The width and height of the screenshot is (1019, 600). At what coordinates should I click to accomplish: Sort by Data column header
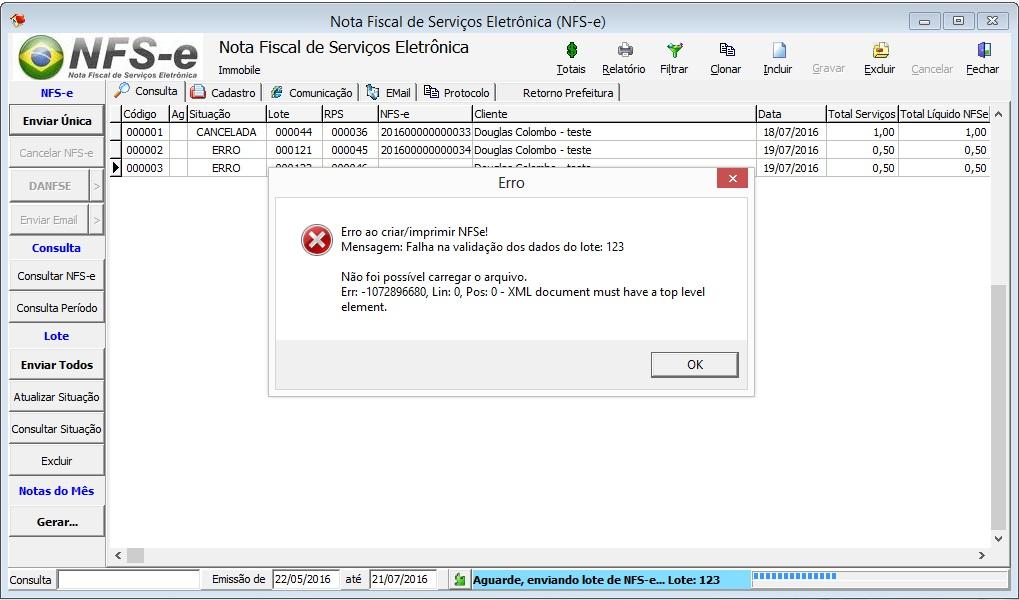791,114
